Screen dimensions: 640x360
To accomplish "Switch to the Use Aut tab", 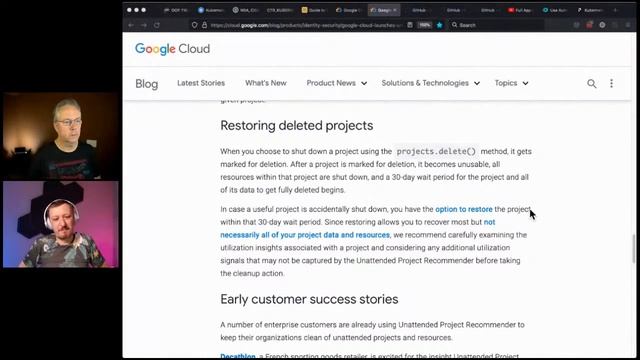I will pos(555,10).
